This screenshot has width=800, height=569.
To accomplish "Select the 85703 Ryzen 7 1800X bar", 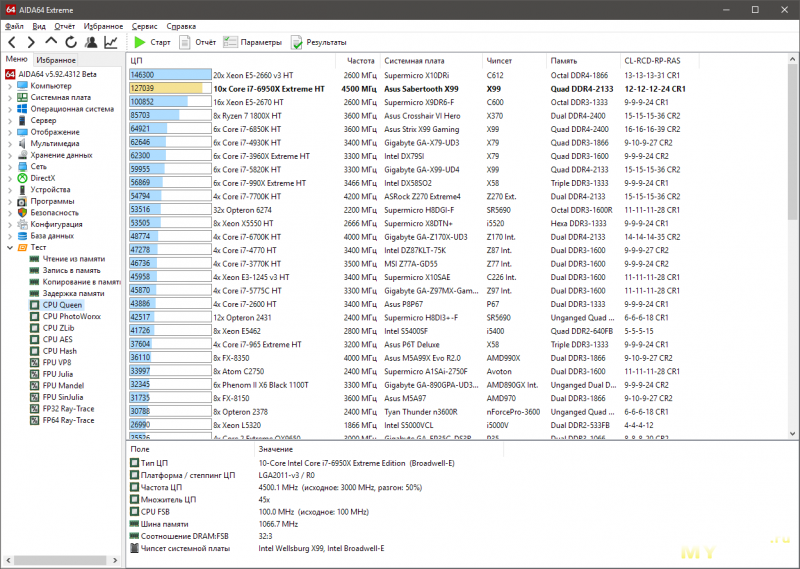I will [170, 115].
